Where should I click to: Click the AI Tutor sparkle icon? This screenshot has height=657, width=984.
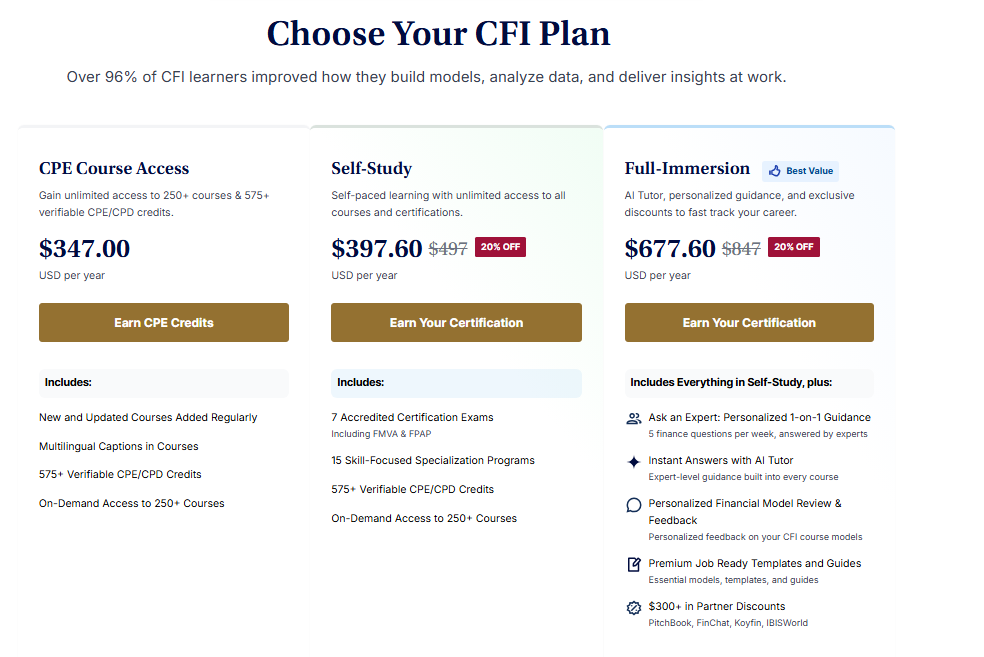click(x=634, y=462)
